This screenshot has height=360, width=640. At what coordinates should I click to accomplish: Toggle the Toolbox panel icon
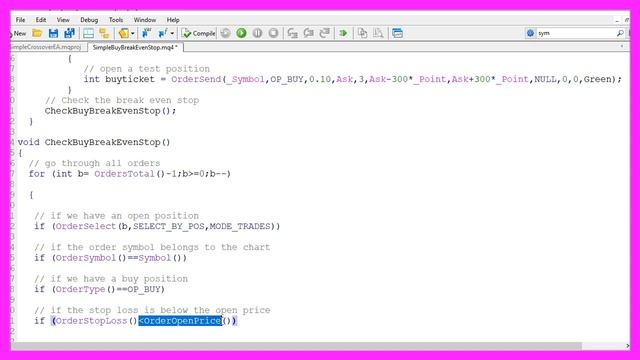point(104,33)
